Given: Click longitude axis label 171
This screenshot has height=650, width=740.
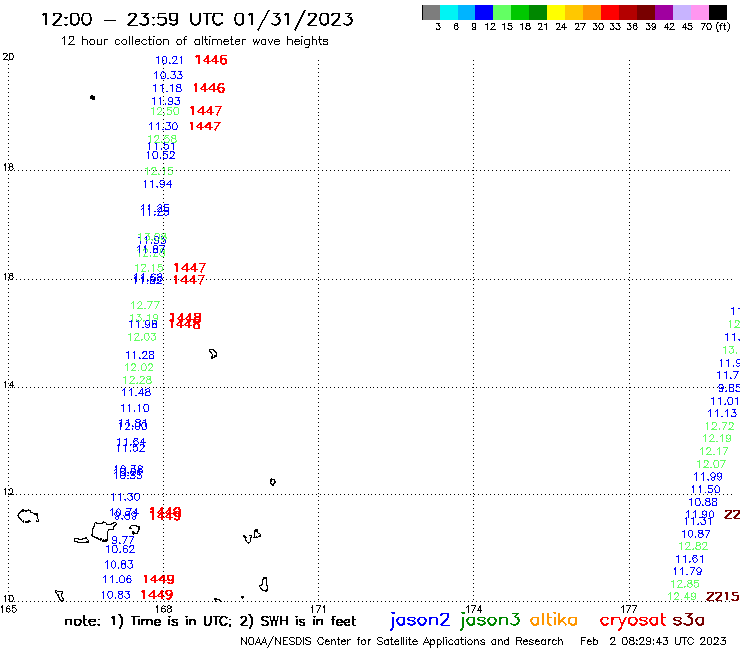Looking at the screenshot, I should click(x=319, y=609).
